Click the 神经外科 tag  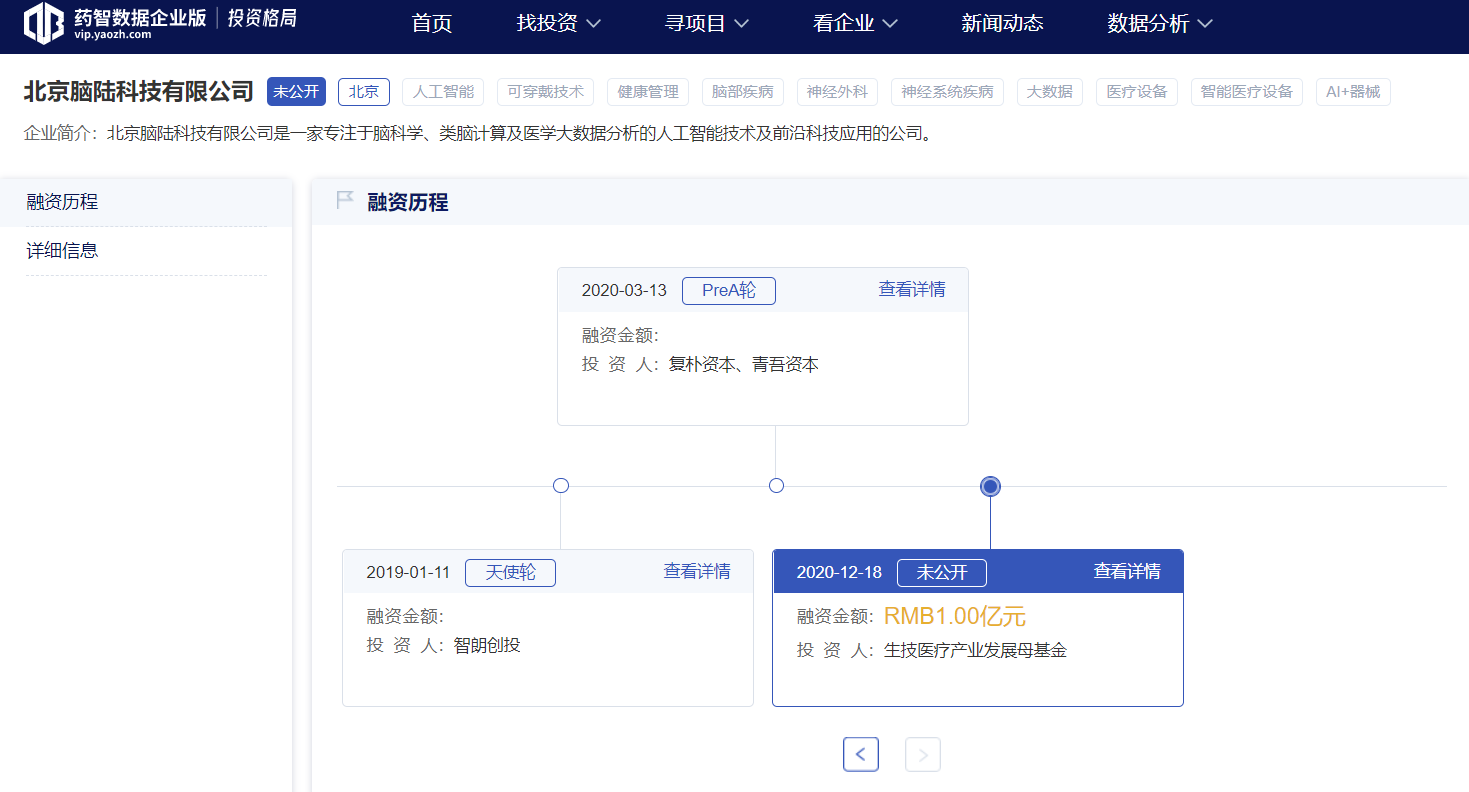(x=838, y=92)
